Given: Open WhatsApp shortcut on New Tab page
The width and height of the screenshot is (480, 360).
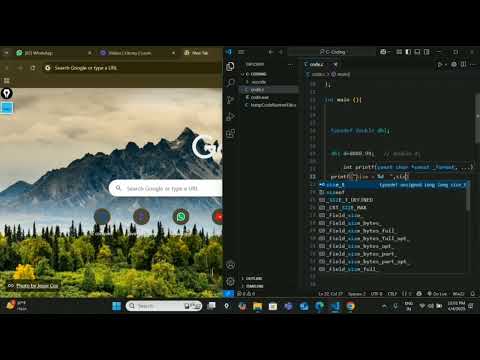Looking at the screenshot, I should coord(181,217).
